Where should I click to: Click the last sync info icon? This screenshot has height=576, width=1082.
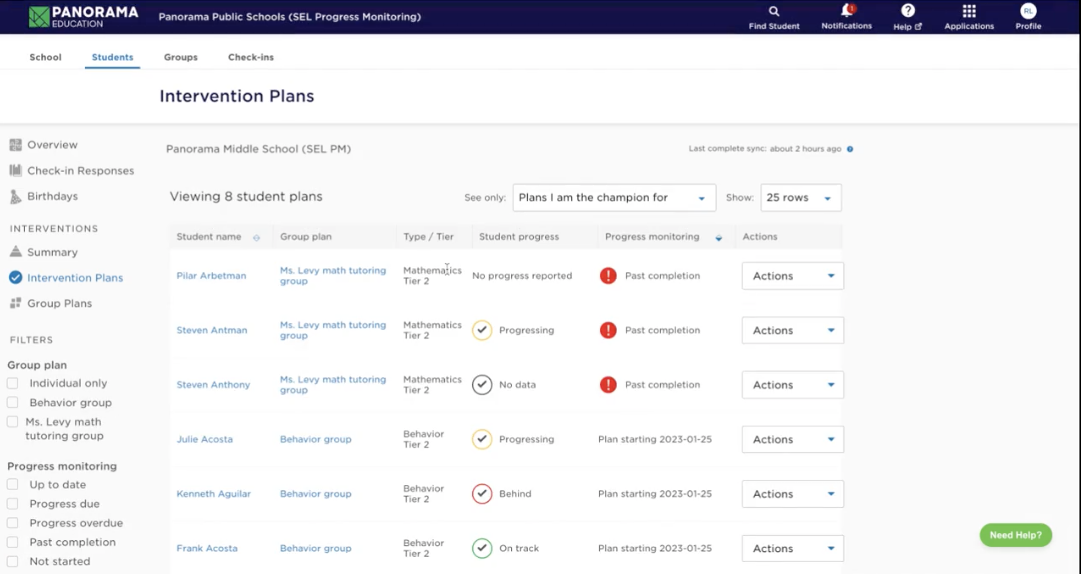pyautogui.click(x=850, y=149)
